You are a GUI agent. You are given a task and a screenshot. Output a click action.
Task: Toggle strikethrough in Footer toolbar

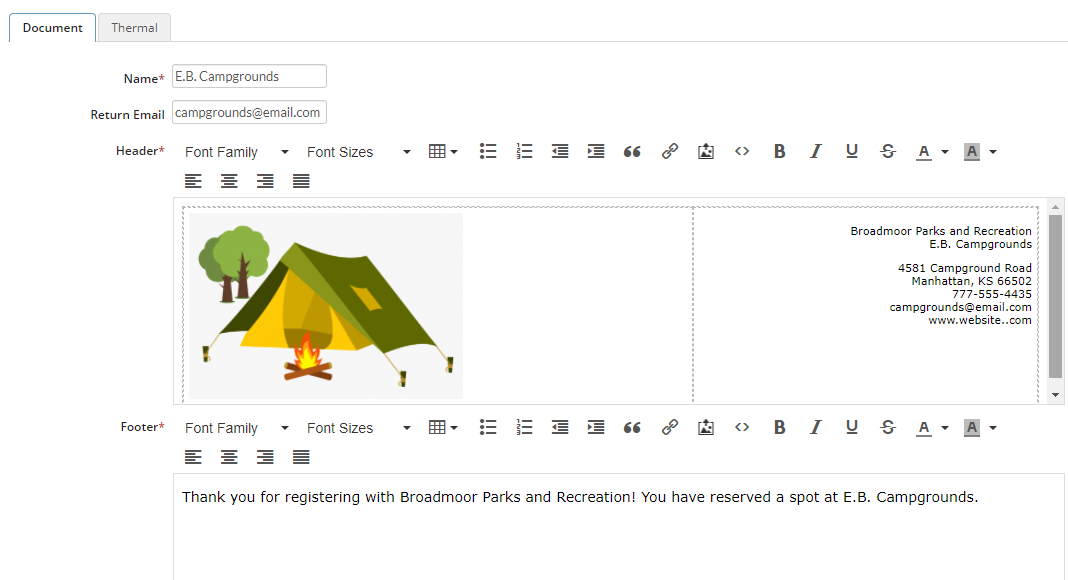coord(888,427)
